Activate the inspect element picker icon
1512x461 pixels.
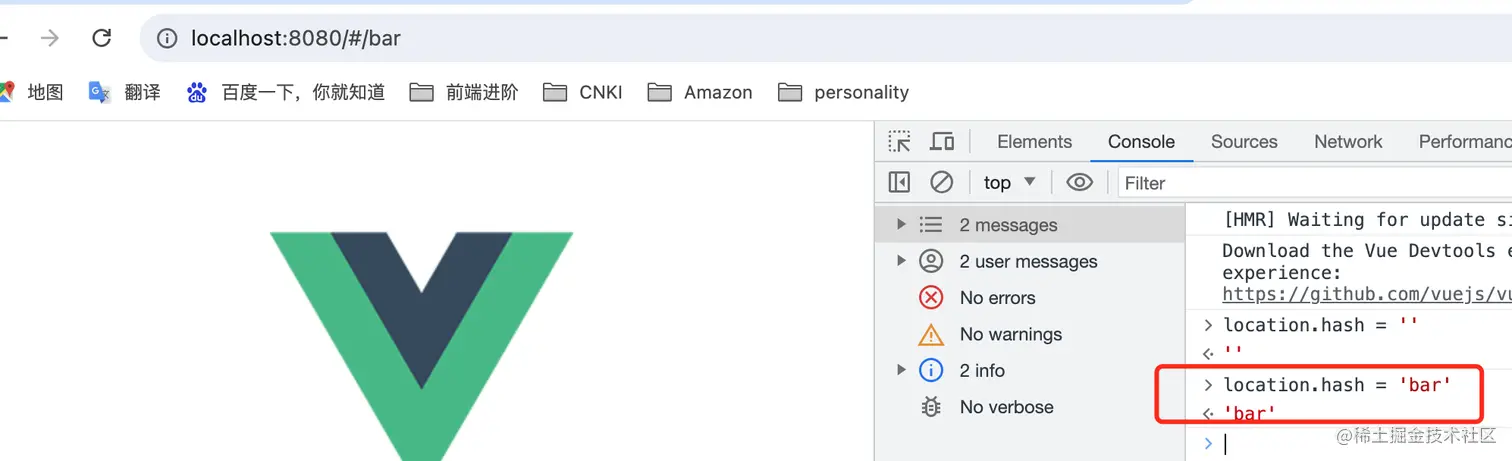coord(900,142)
